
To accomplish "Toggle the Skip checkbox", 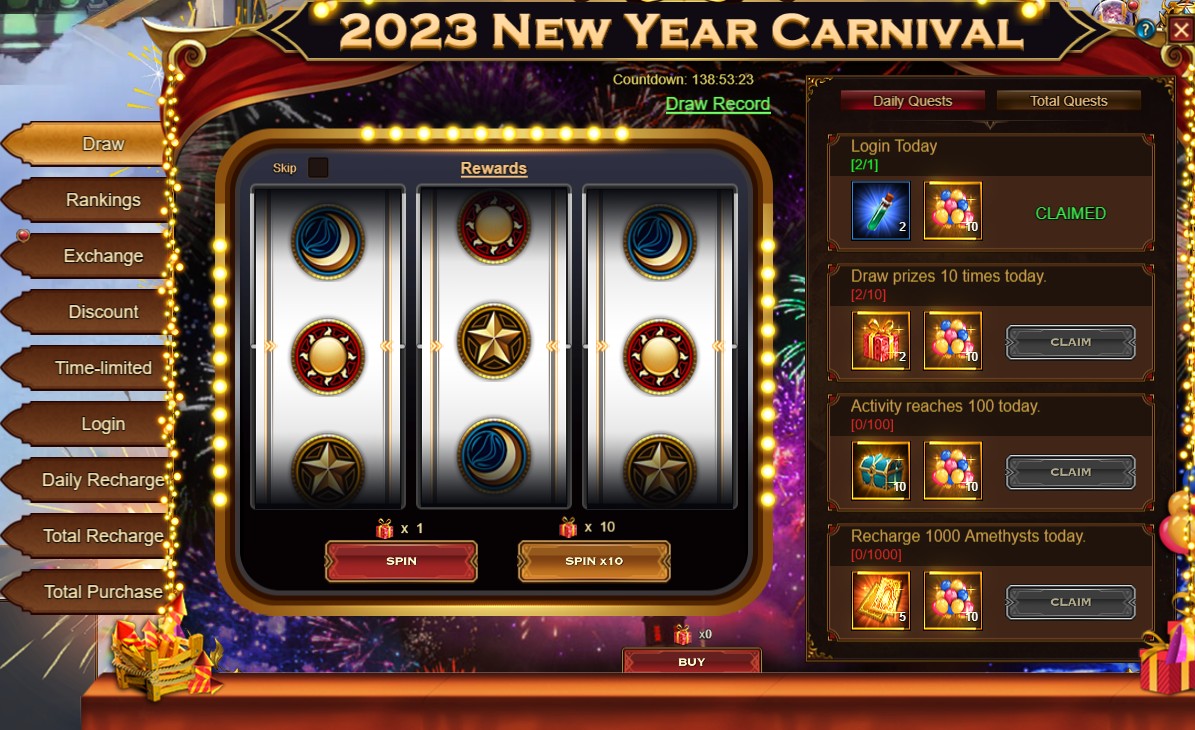I will click(x=318, y=168).
